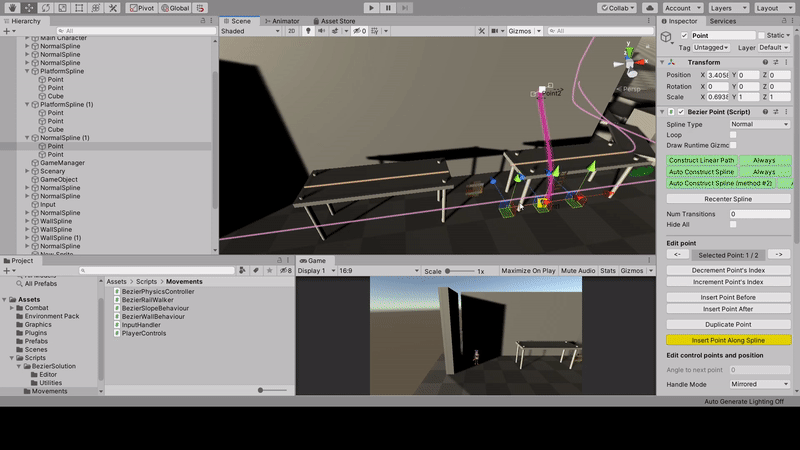This screenshot has height=450, width=800.
Task: Collapse the NormalSpline (1) object
Action: click(27, 138)
